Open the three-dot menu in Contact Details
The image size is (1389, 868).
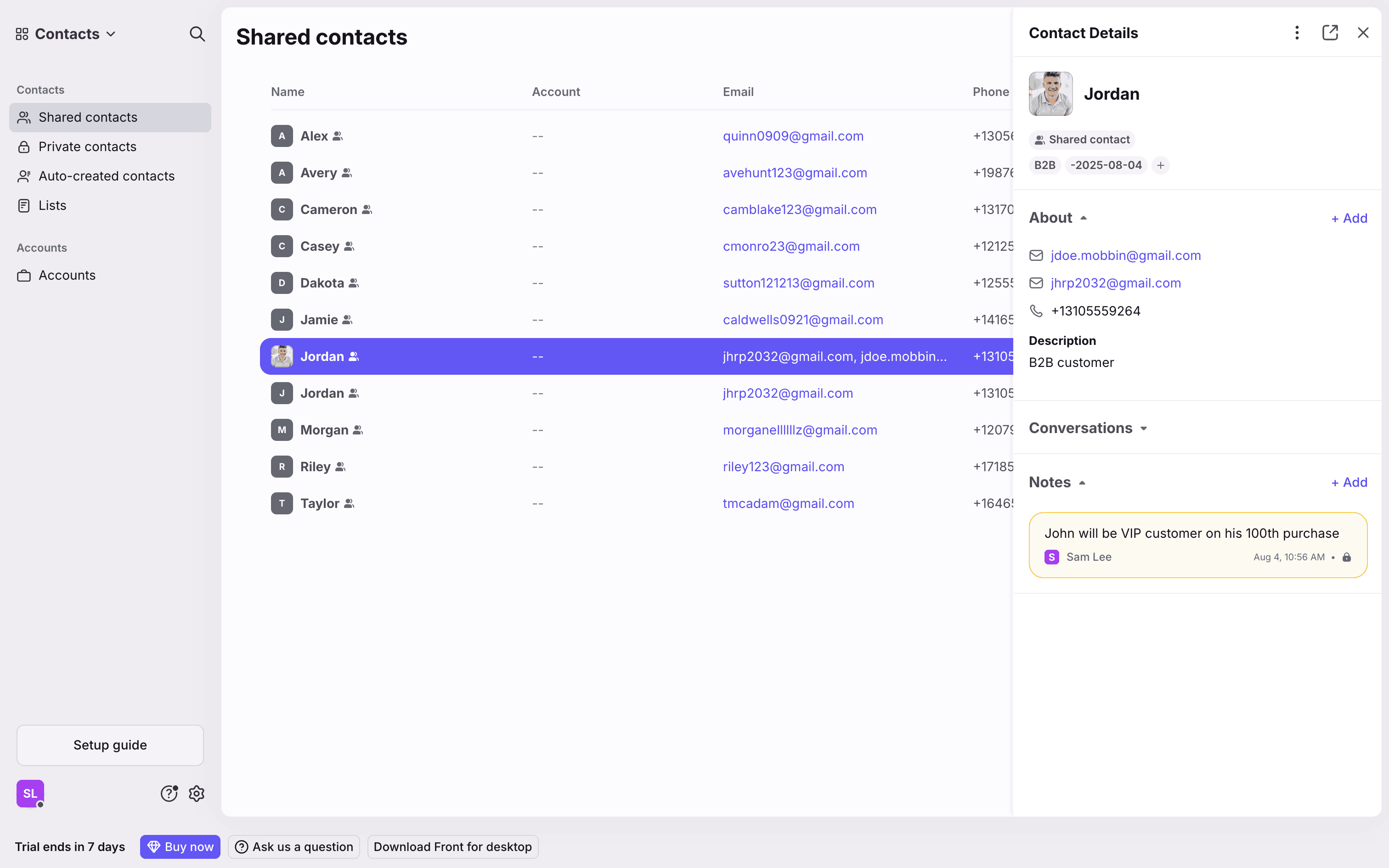coord(1297,33)
